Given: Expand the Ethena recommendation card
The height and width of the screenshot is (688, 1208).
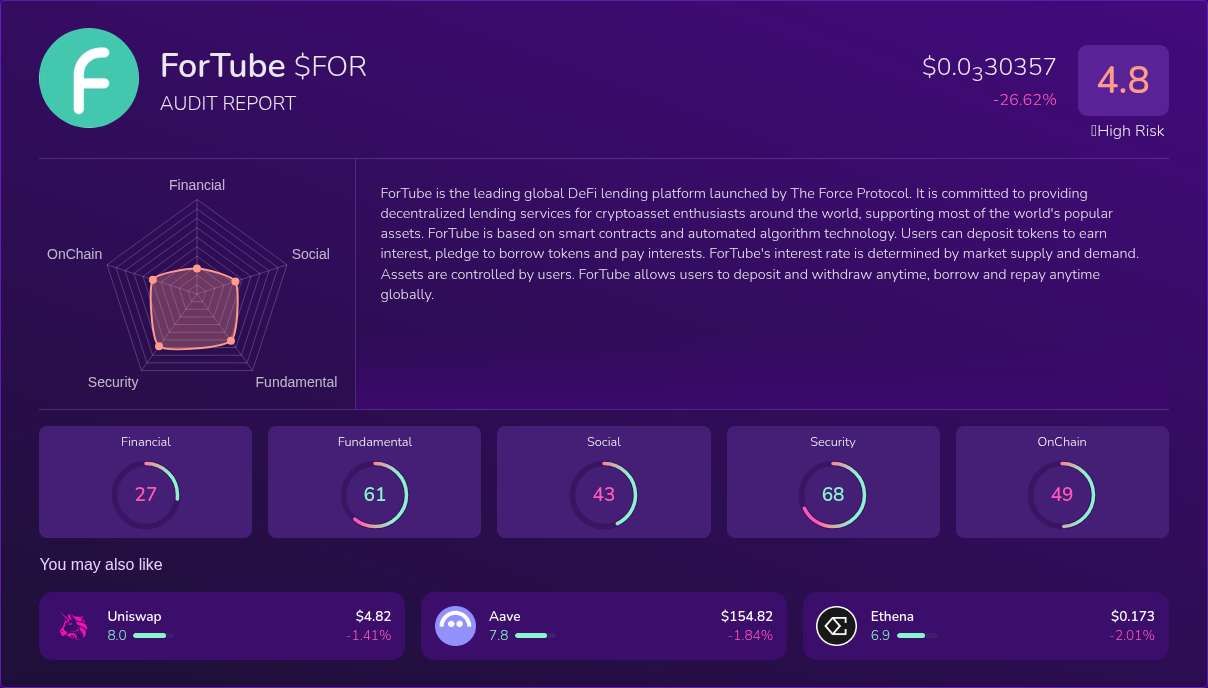Looking at the screenshot, I should [x=986, y=625].
